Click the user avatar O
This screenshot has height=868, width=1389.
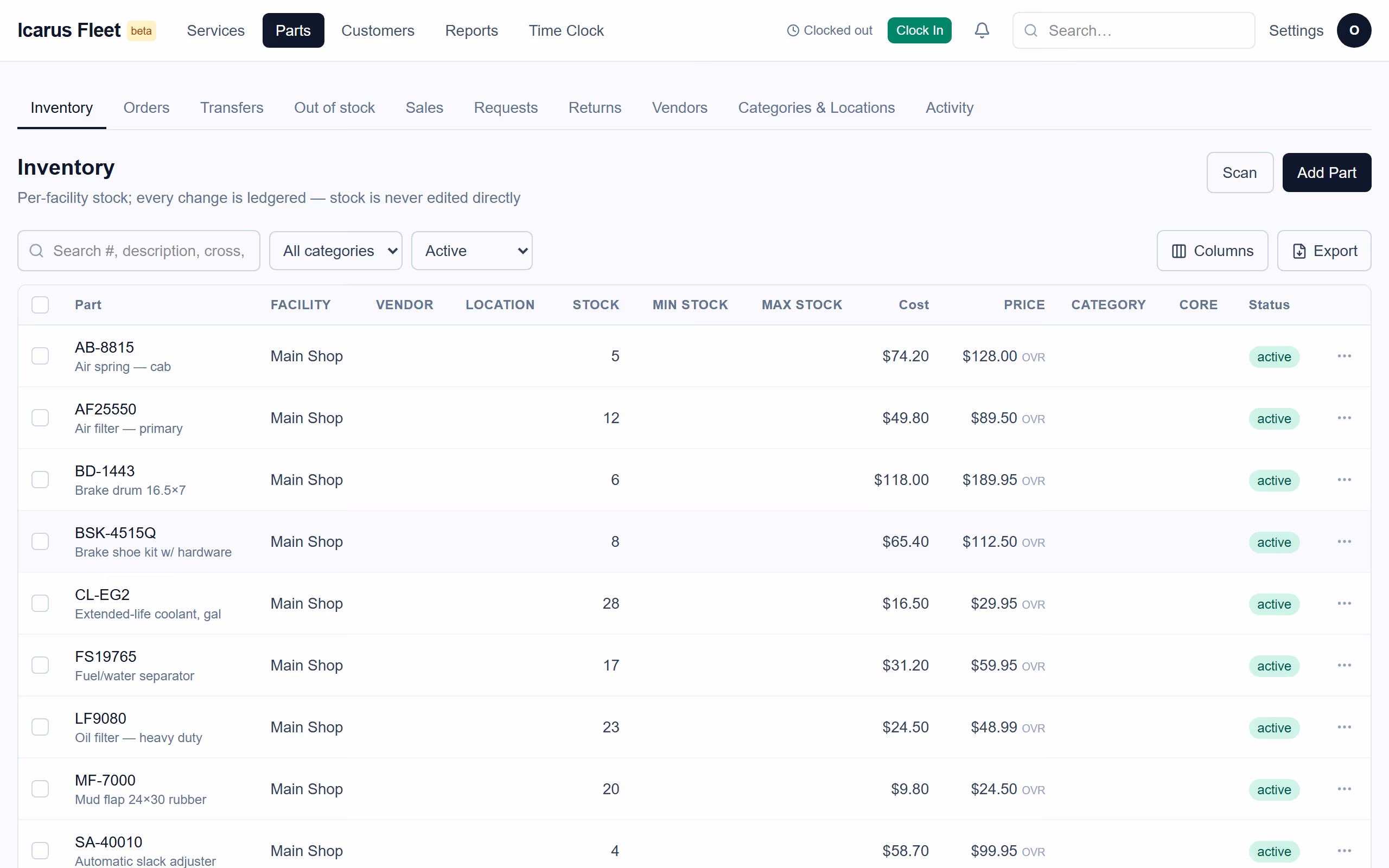tap(1353, 30)
